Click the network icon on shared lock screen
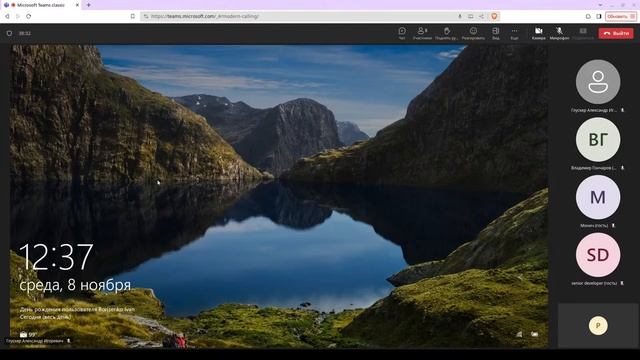 click(x=519, y=334)
